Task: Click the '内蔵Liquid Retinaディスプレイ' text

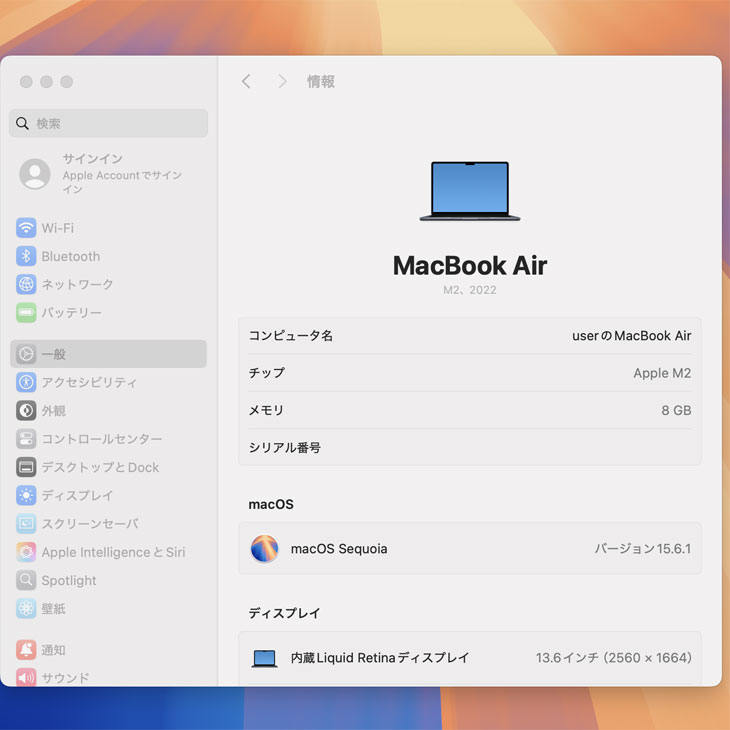Action: (379, 658)
